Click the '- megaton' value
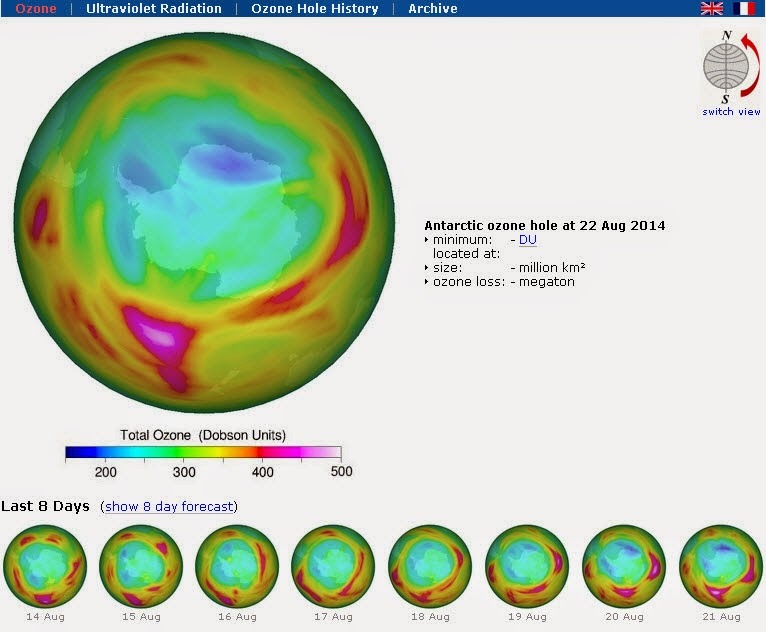The width and height of the screenshot is (766, 632). [543, 282]
